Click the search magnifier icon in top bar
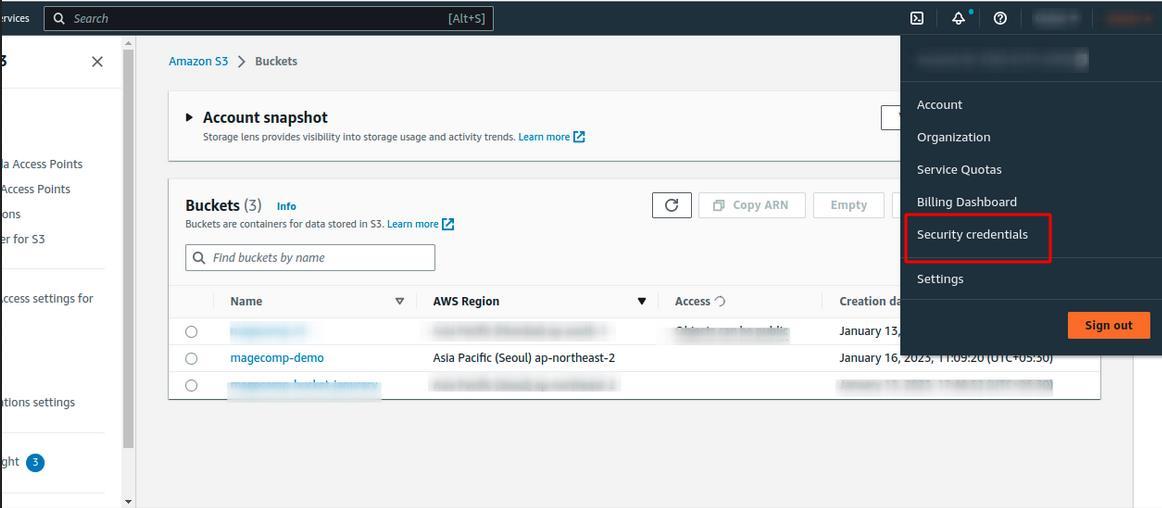The image size is (1162, 508). click(59, 19)
